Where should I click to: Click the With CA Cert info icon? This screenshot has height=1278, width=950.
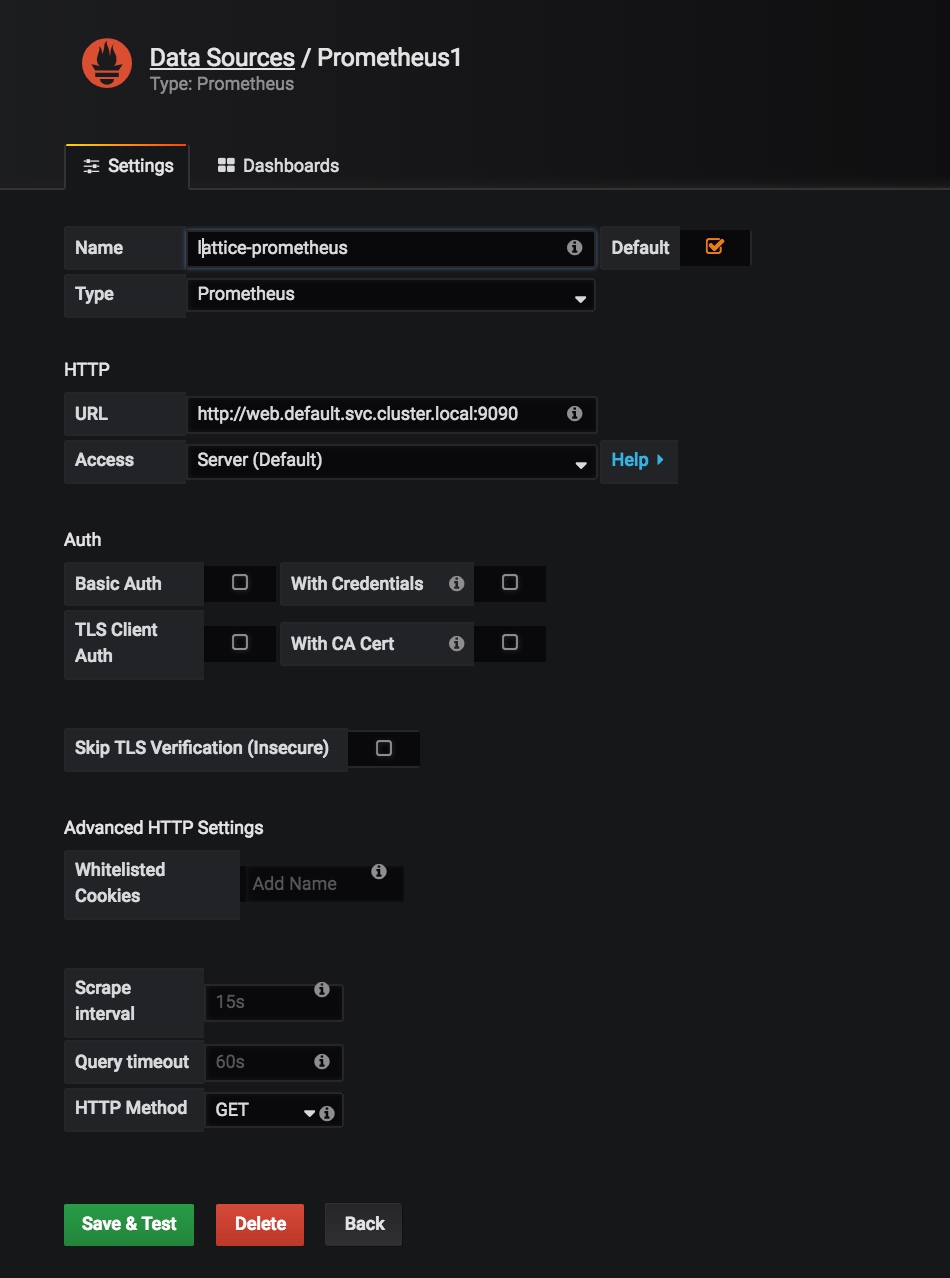[x=457, y=643]
